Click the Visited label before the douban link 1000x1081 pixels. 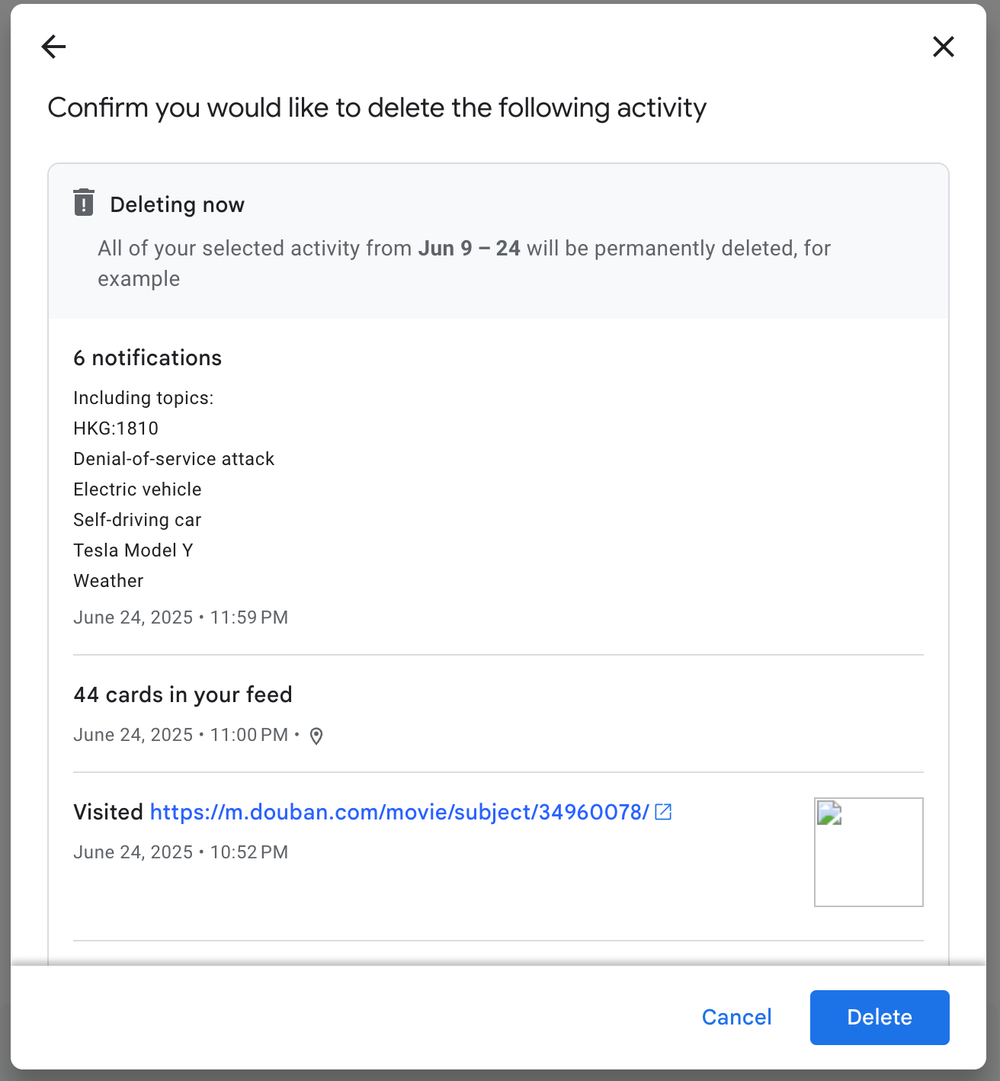click(x=106, y=812)
